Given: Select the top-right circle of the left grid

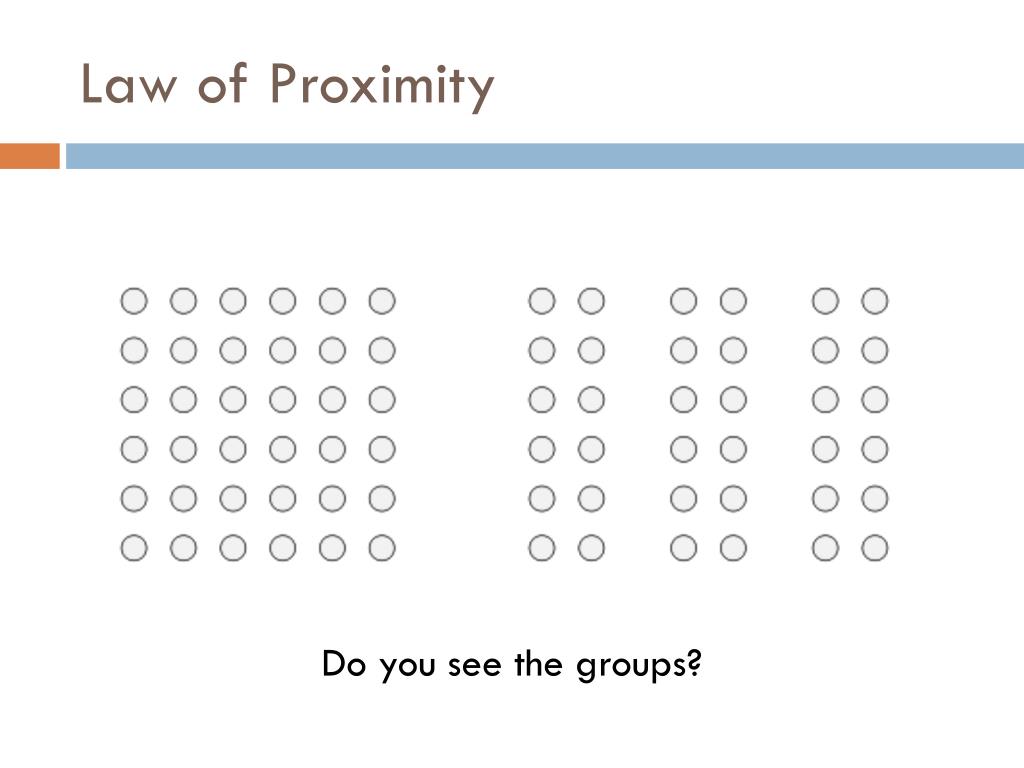Looking at the screenshot, I should coord(382,301).
